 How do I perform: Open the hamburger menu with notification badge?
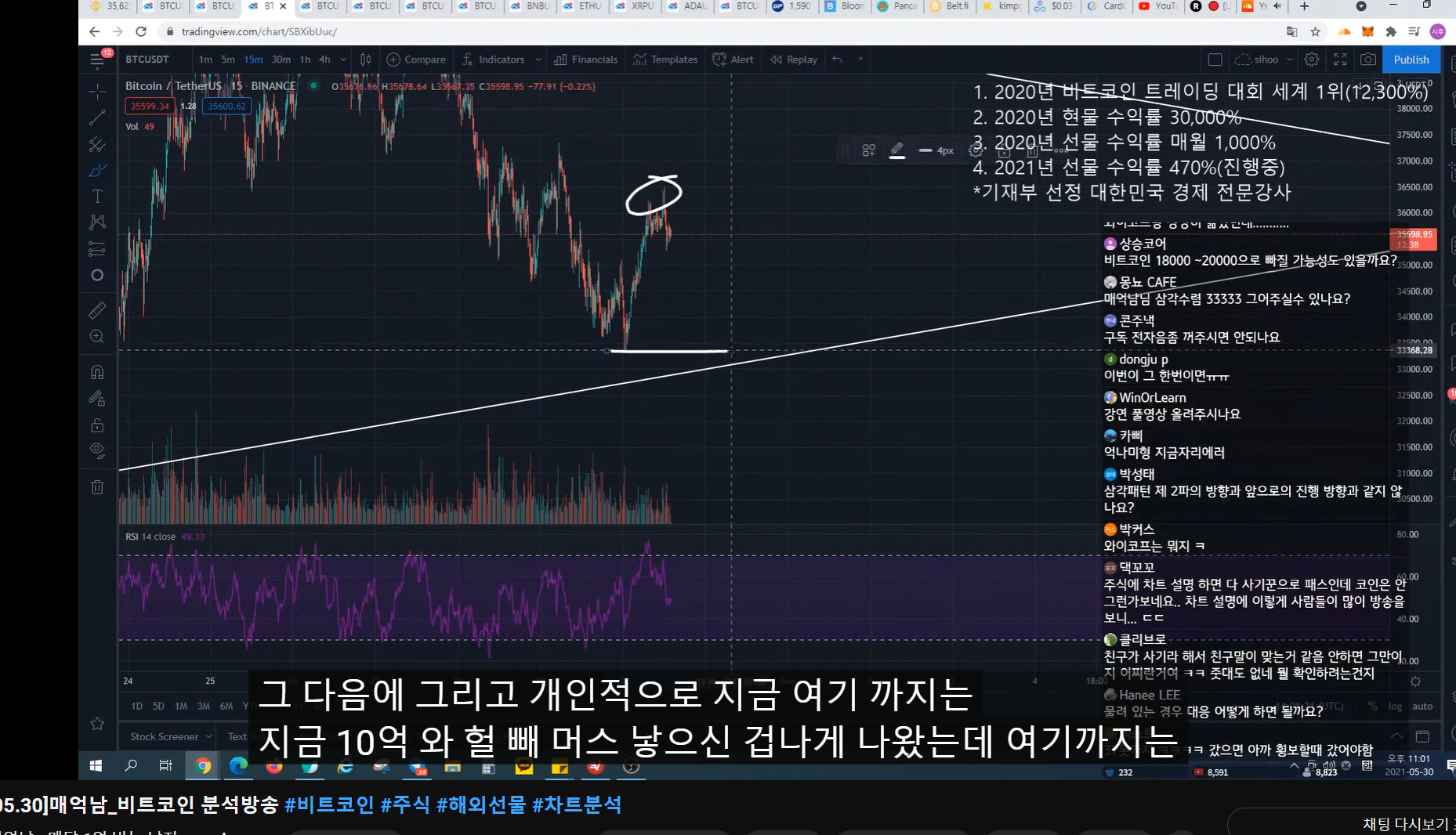point(97,60)
